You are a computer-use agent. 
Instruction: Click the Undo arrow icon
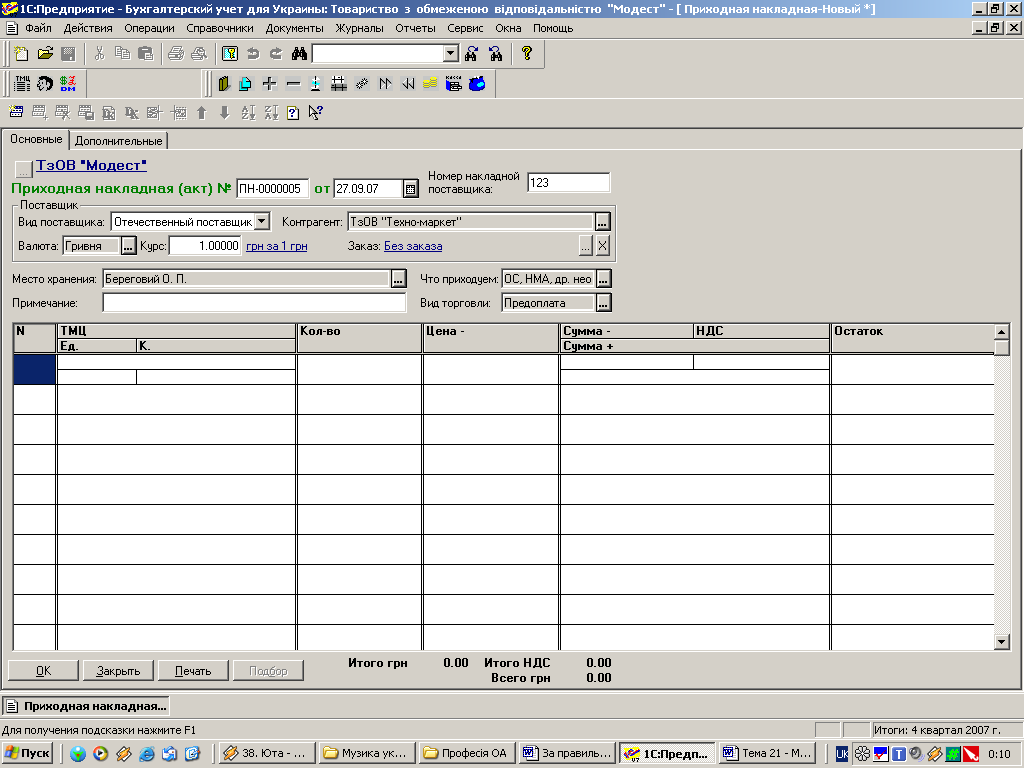[253, 54]
